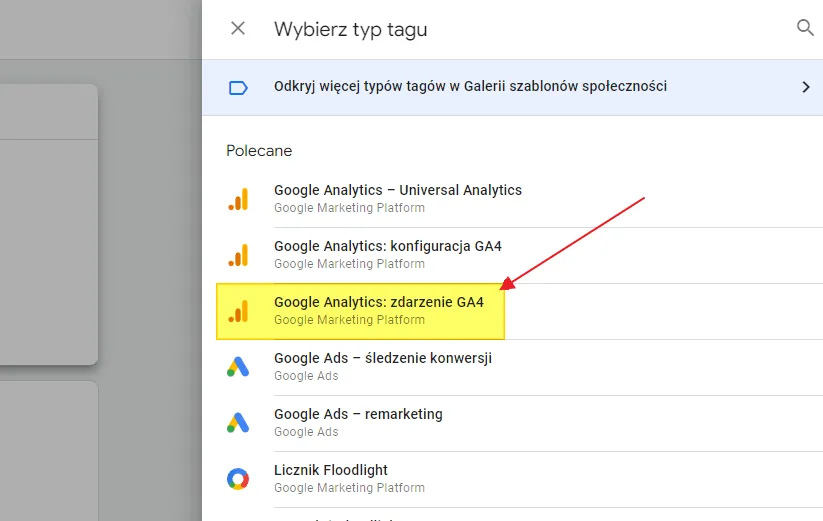823x521 pixels.
Task: Click the 'zdarzenie GA4' analytics icon
Action: click(x=238, y=311)
